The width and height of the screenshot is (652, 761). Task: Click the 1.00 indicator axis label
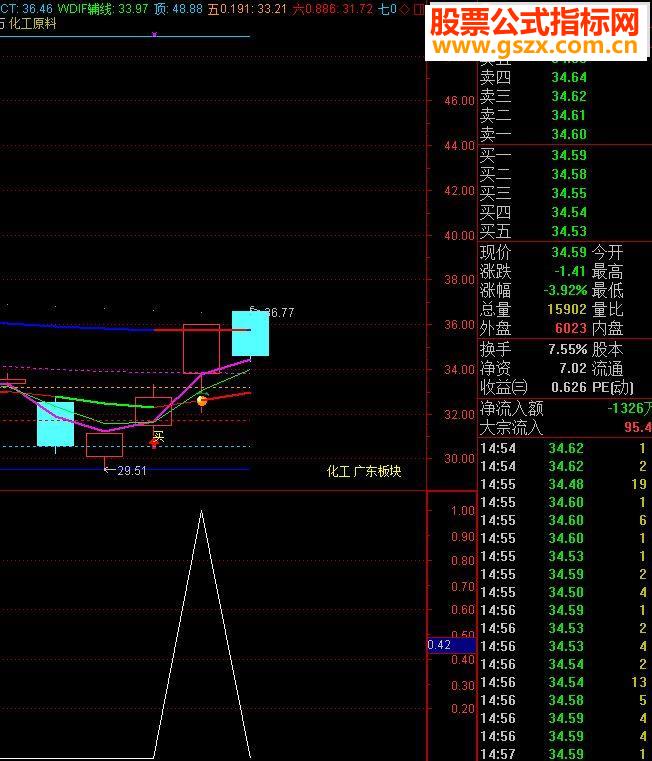click(463, 511)
